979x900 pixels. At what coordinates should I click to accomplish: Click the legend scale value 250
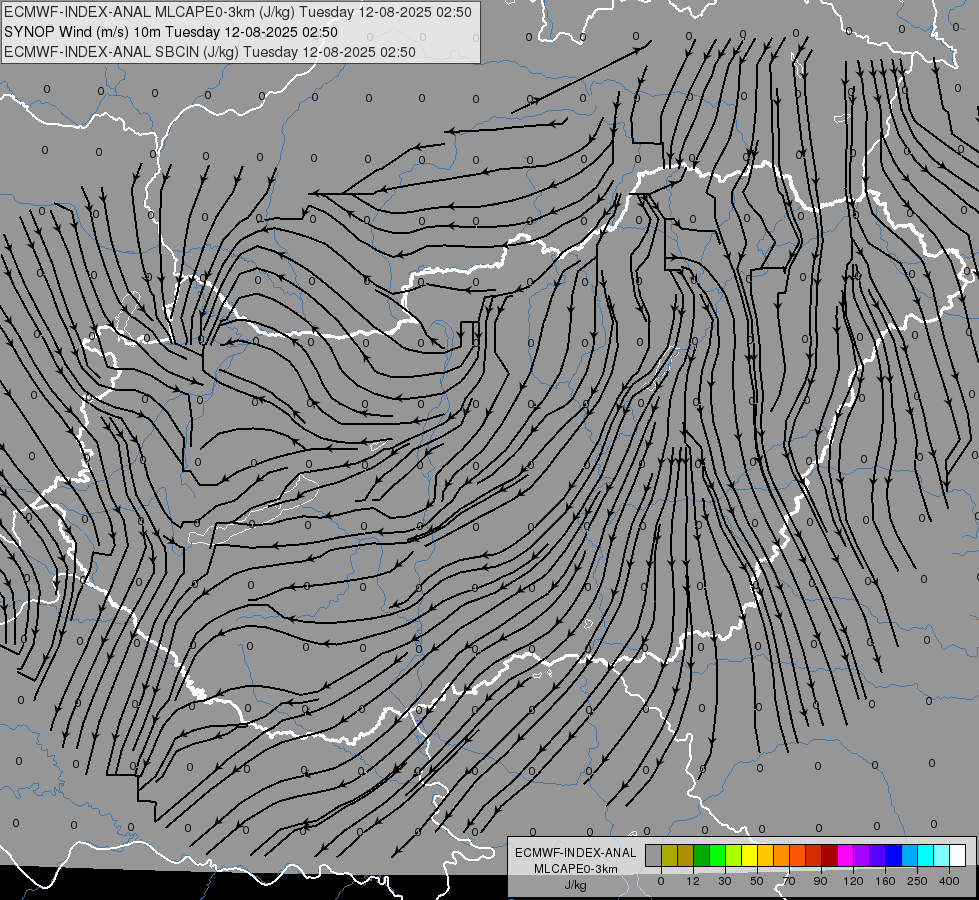point(917,881)
